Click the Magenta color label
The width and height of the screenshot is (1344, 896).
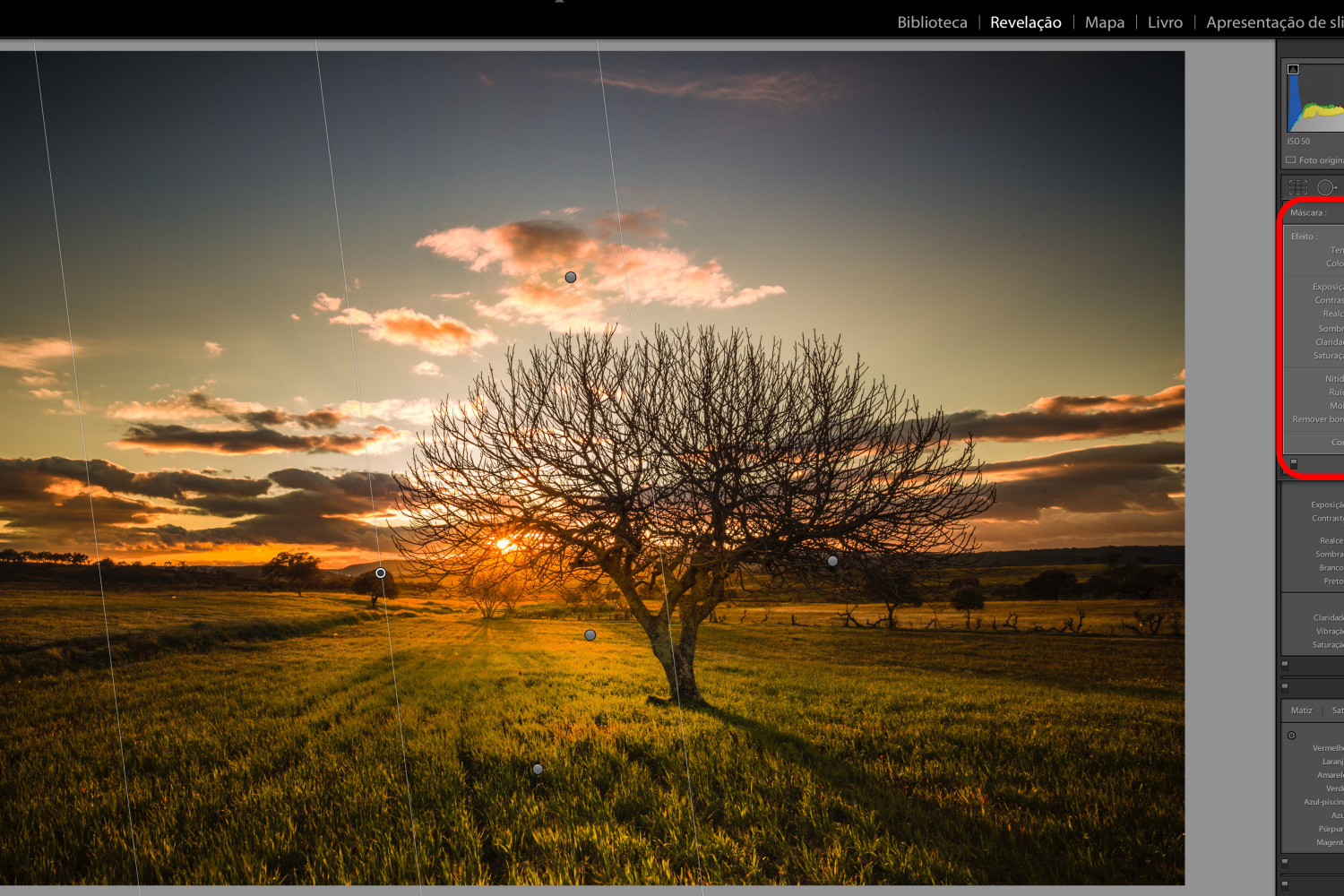(1330, 842)
